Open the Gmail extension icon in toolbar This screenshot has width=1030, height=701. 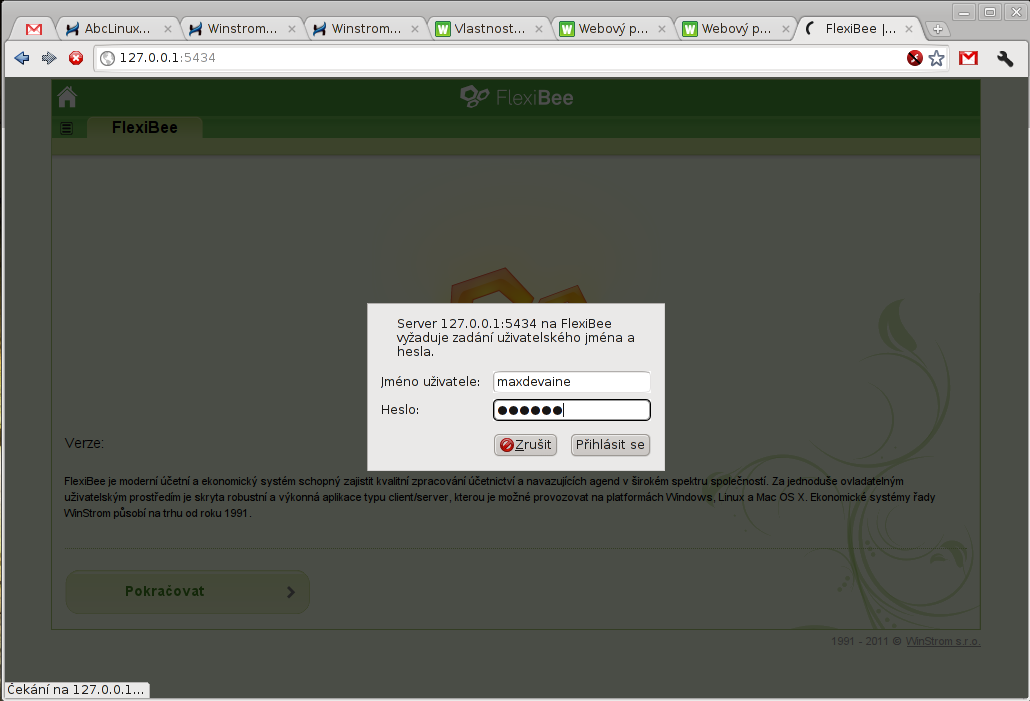click(968, 58)
